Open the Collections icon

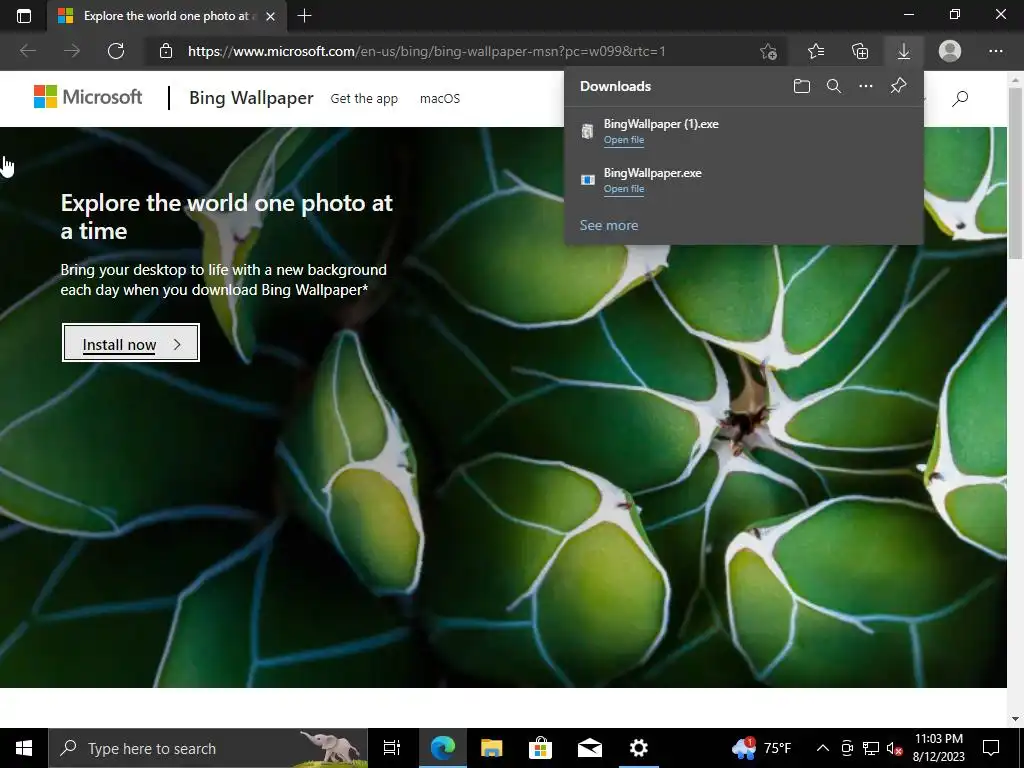(860, 51)
